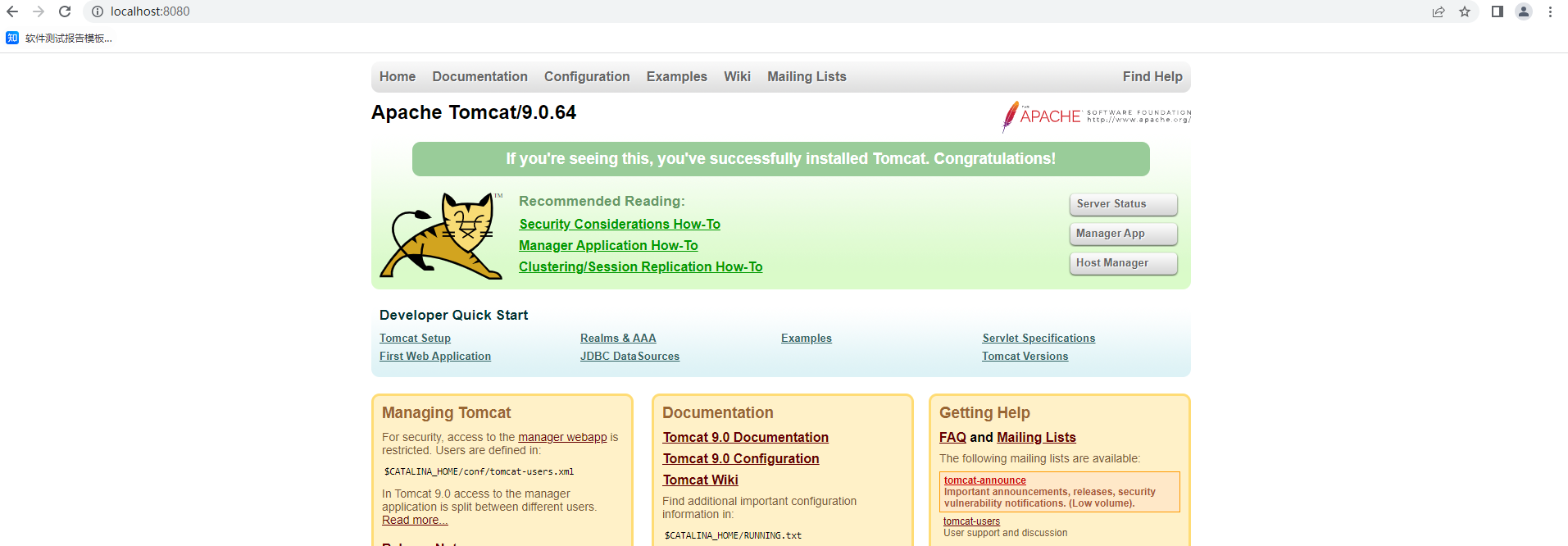Open the Servlet Specifications link
The height and width of the screenshot is (546, 1568).
point(1039,338)
